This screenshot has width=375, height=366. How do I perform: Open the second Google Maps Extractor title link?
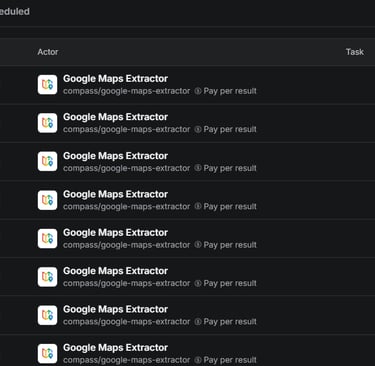[x=115, y=117]
